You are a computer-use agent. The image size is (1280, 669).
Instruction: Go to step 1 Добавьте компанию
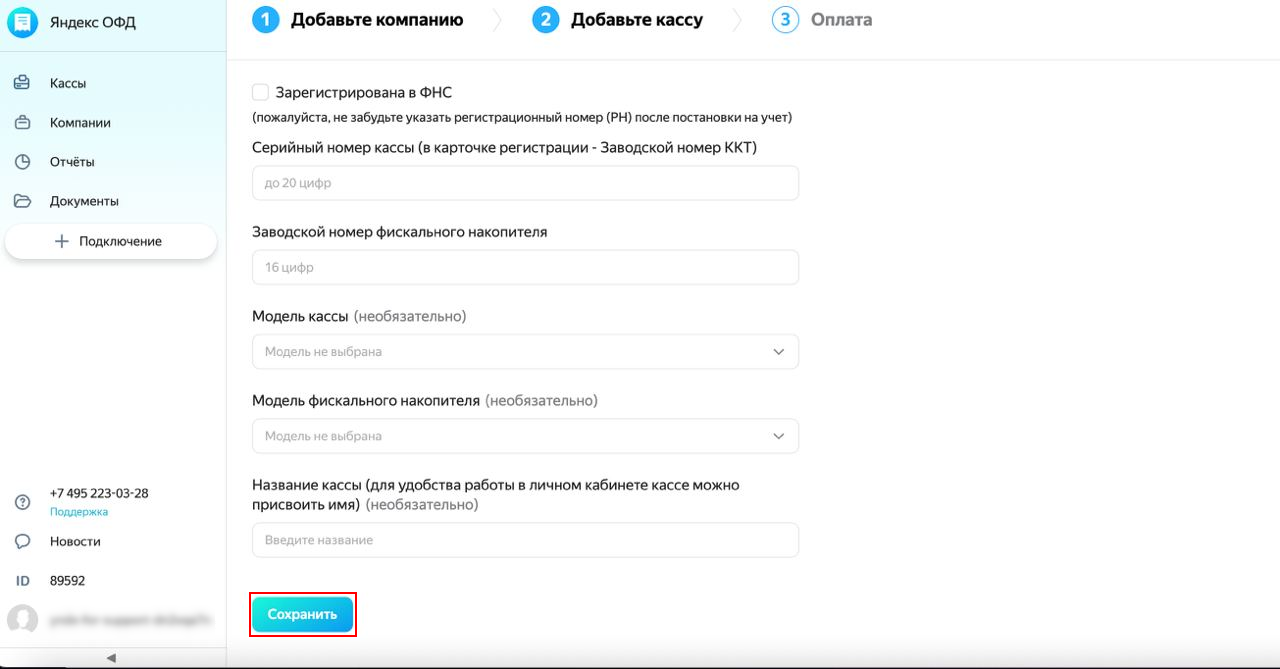[358, 19]
